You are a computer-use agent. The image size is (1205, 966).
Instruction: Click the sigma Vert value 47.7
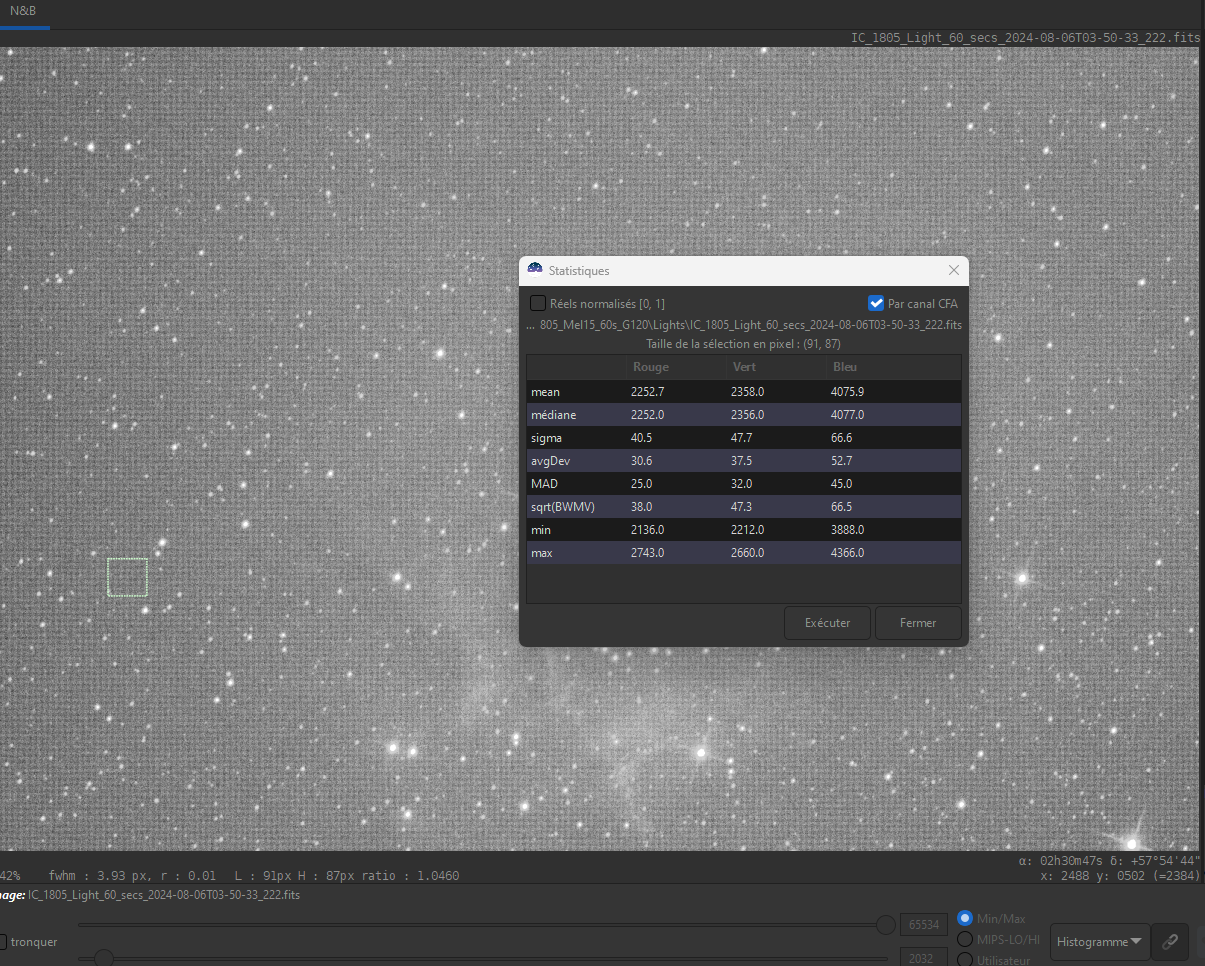tap(741, 438)
